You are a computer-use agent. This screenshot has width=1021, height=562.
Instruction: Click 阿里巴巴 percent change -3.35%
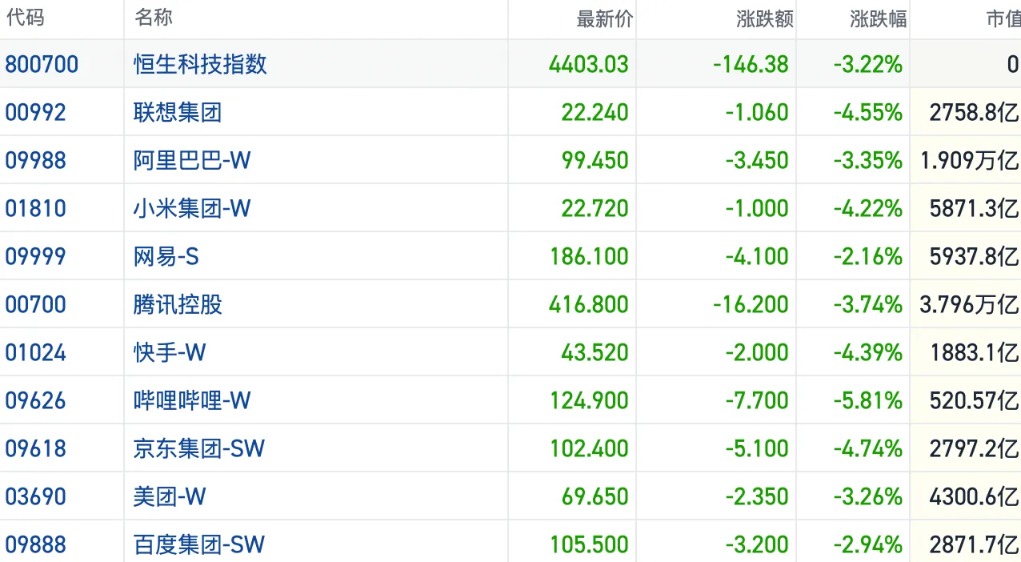tap(868, 160)
